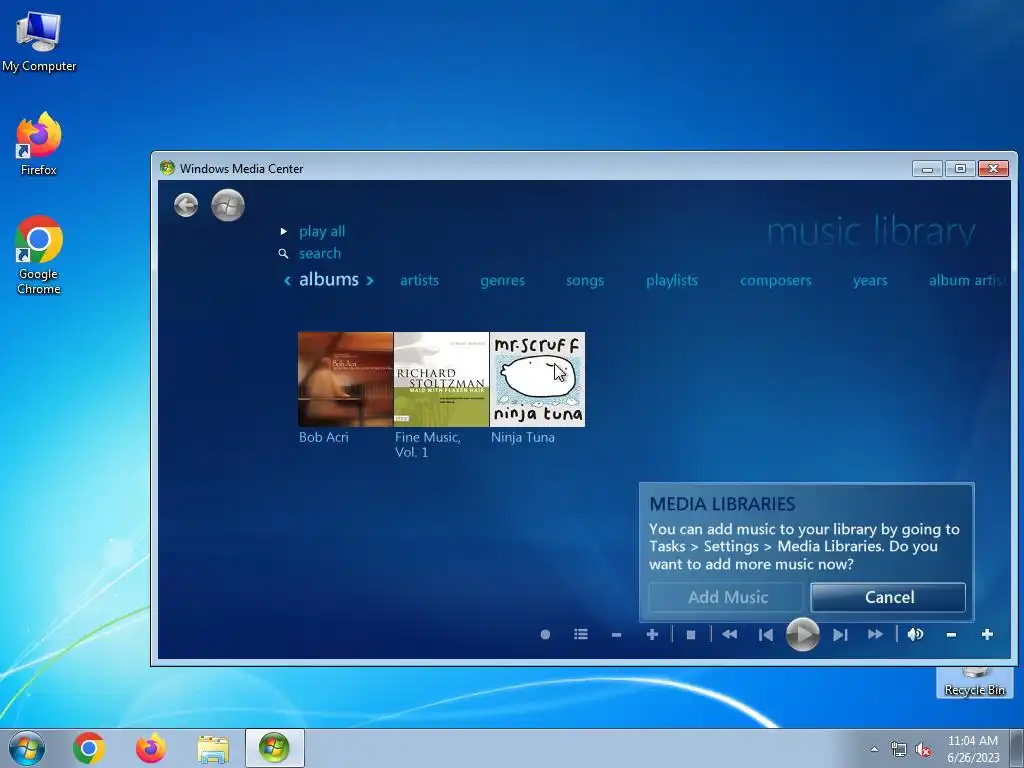Image resolution: width=1024 pixels, height=768 pixels.
Task: Click the search link
Action: pos(320,253)
